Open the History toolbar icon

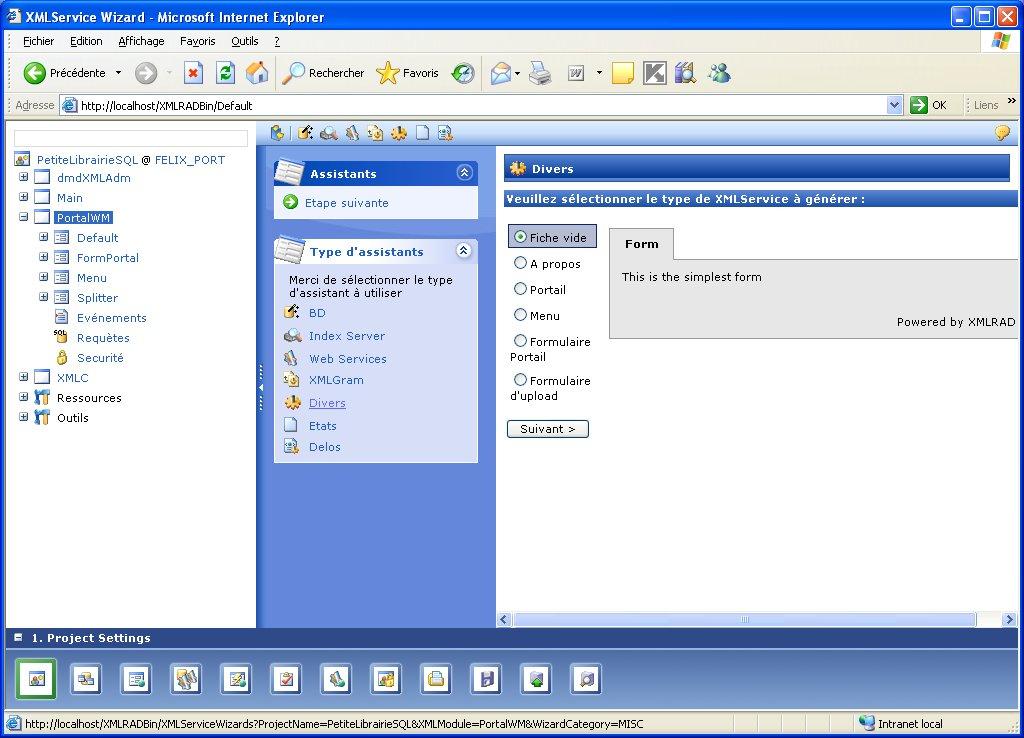(x=463, y=73)
